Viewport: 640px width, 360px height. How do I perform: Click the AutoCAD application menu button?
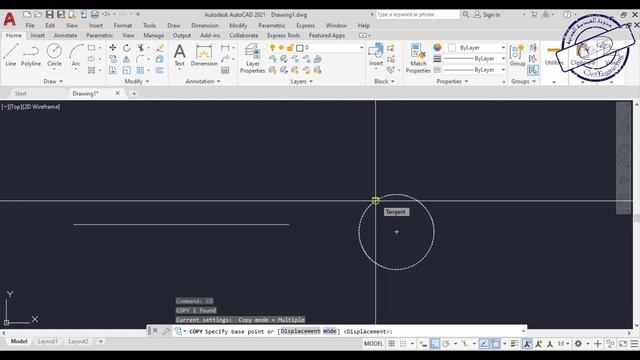point(9,19)
